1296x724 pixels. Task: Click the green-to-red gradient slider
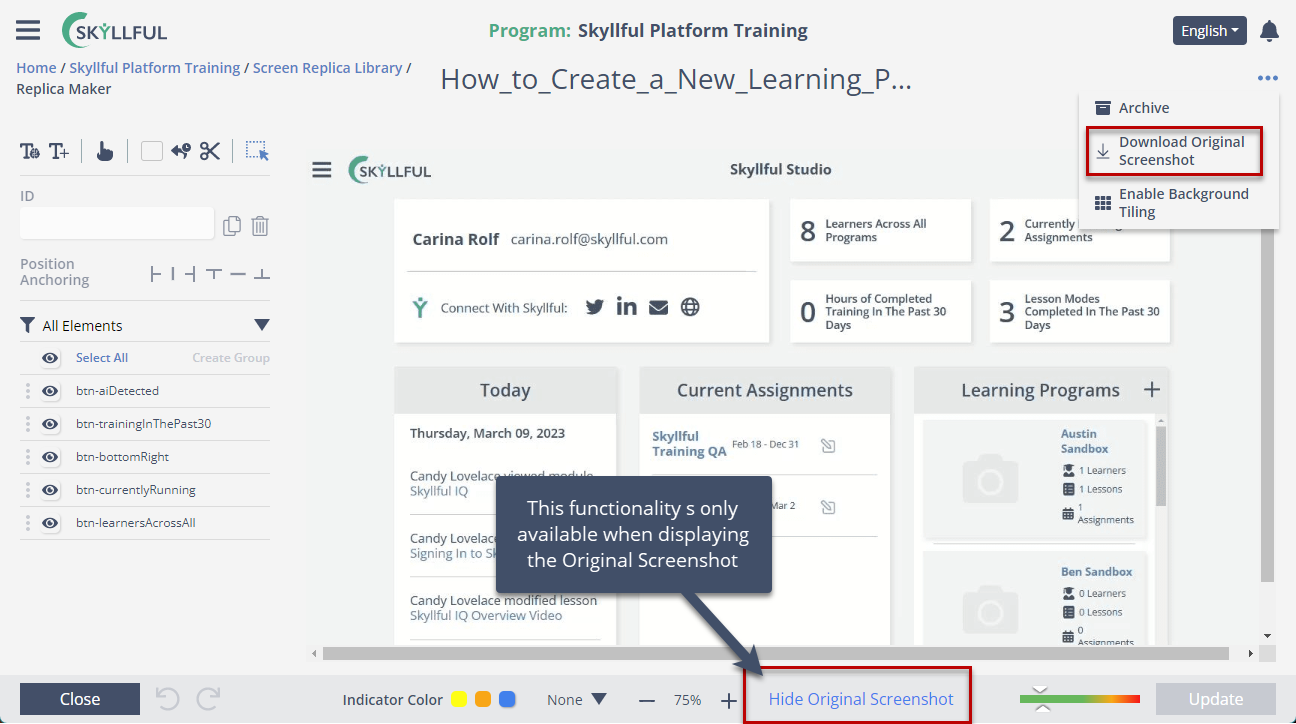point(1080,699)
